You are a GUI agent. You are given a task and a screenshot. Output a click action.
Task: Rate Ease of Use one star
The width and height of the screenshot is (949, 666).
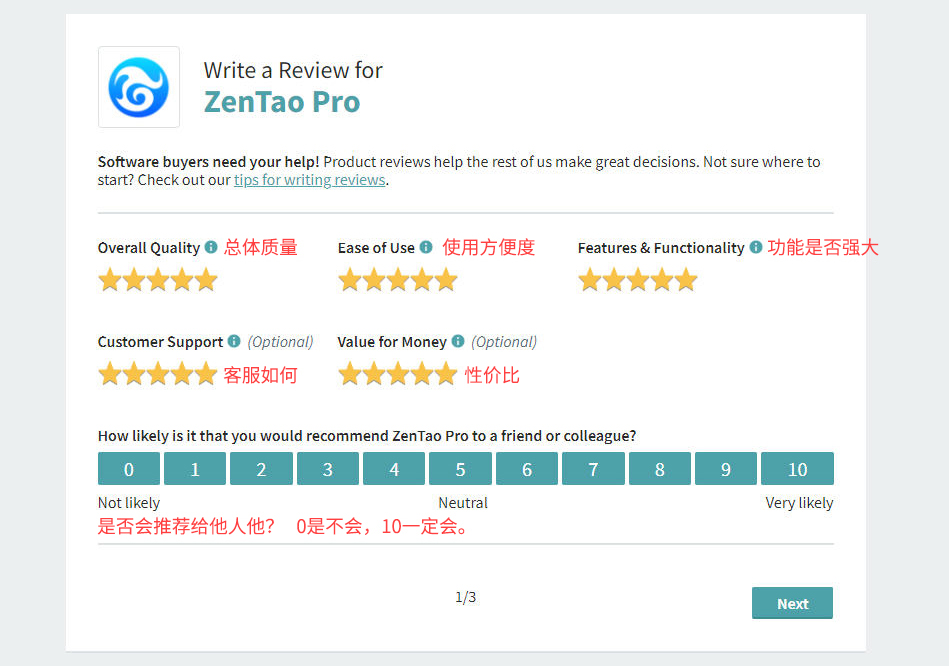pos(350,280)
